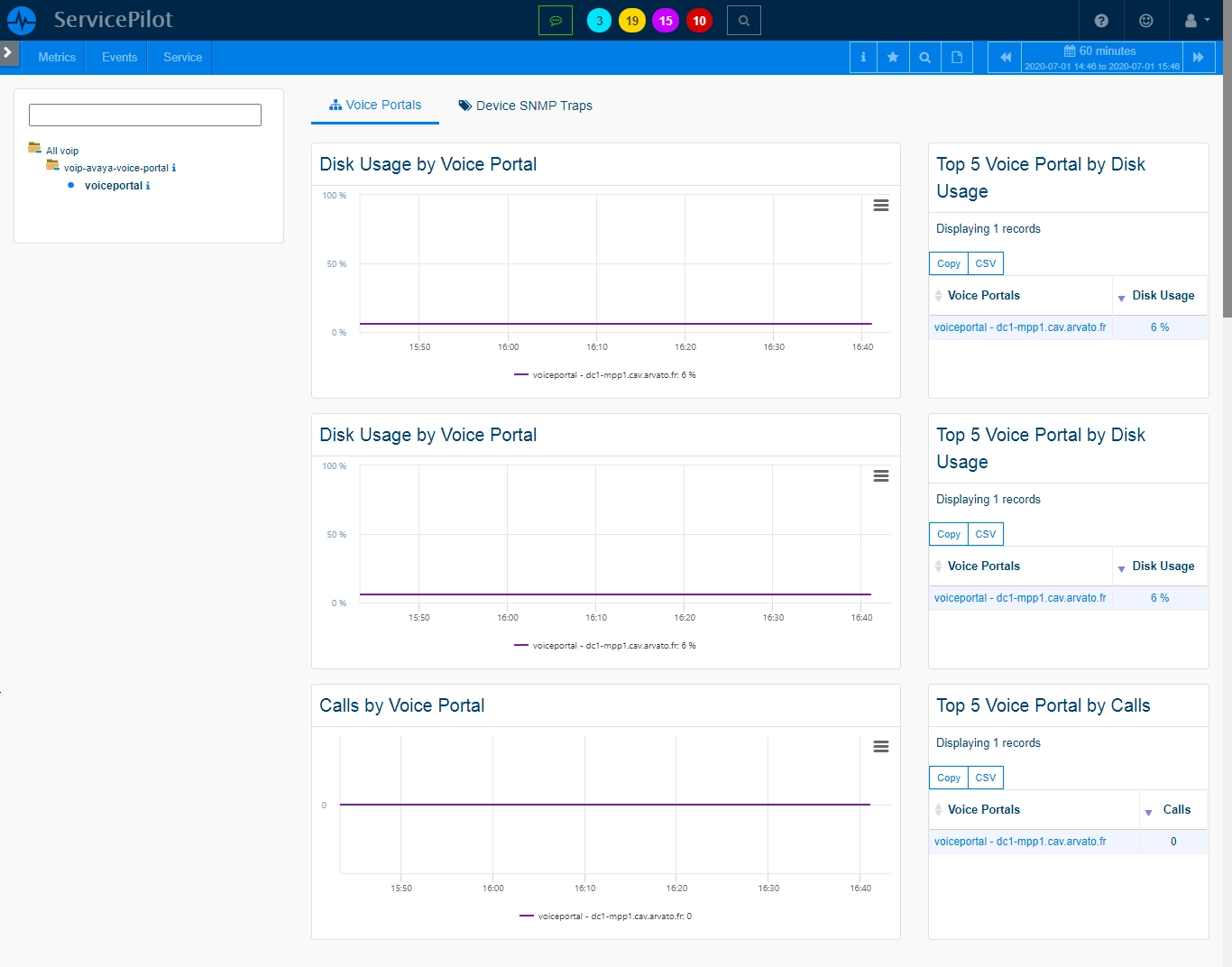The width and height of the screenshot is (1232, 967).
Task: Click the info icon in blue toolbar
Action: tap(863, 57)
